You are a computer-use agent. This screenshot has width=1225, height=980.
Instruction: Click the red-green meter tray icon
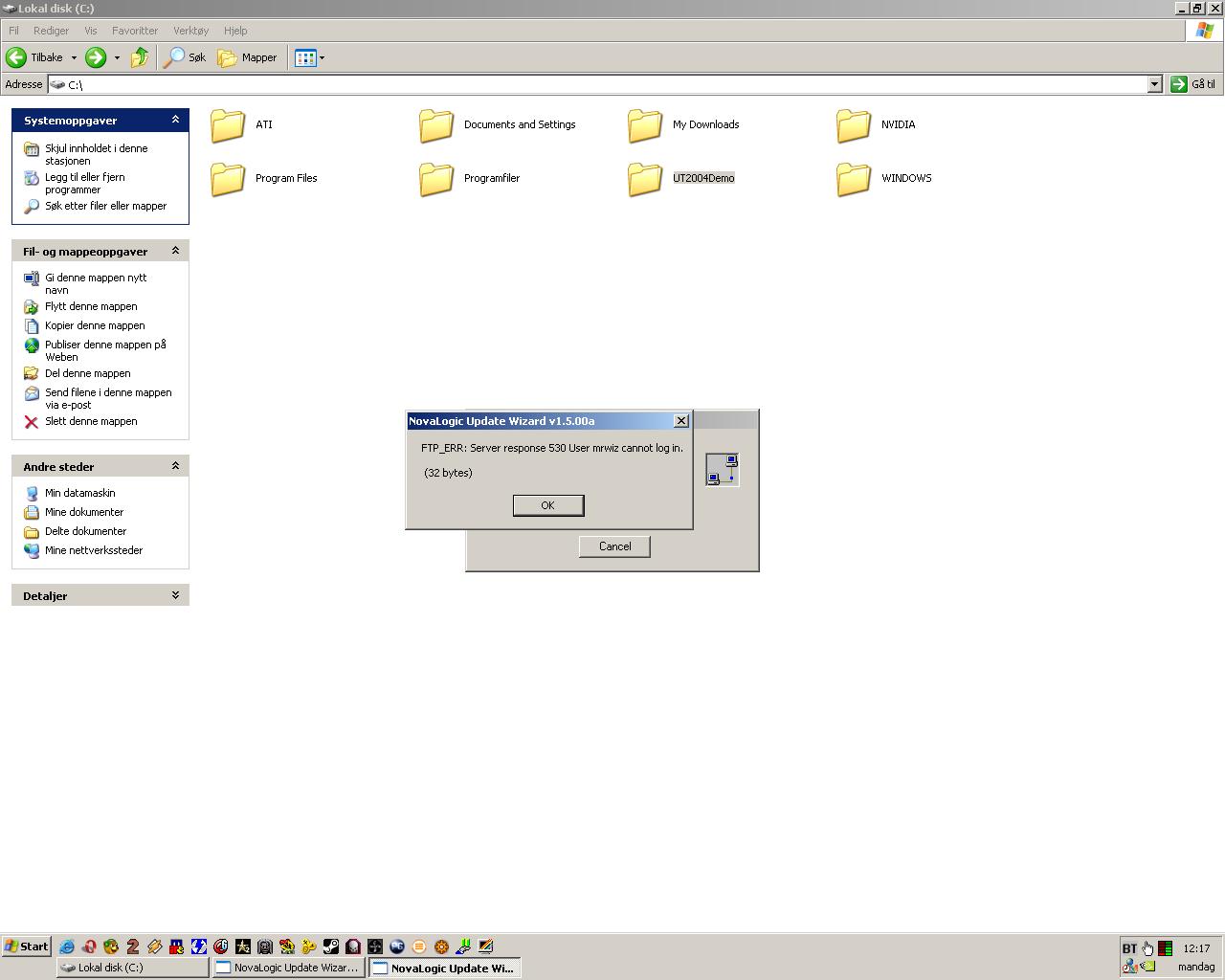[x=1165, y=948]
